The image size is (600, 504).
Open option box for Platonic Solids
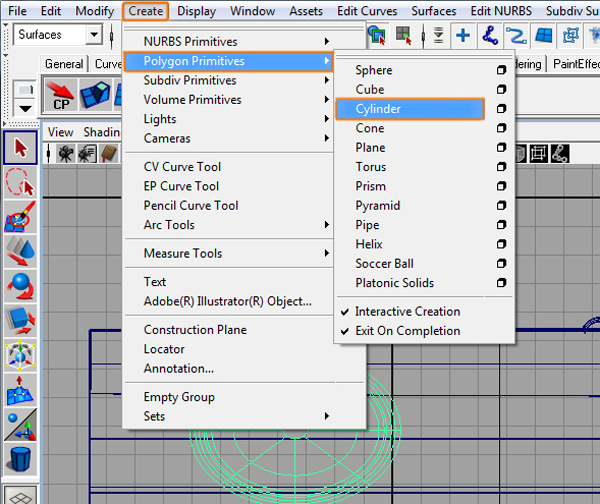click(x=501, y=283)
